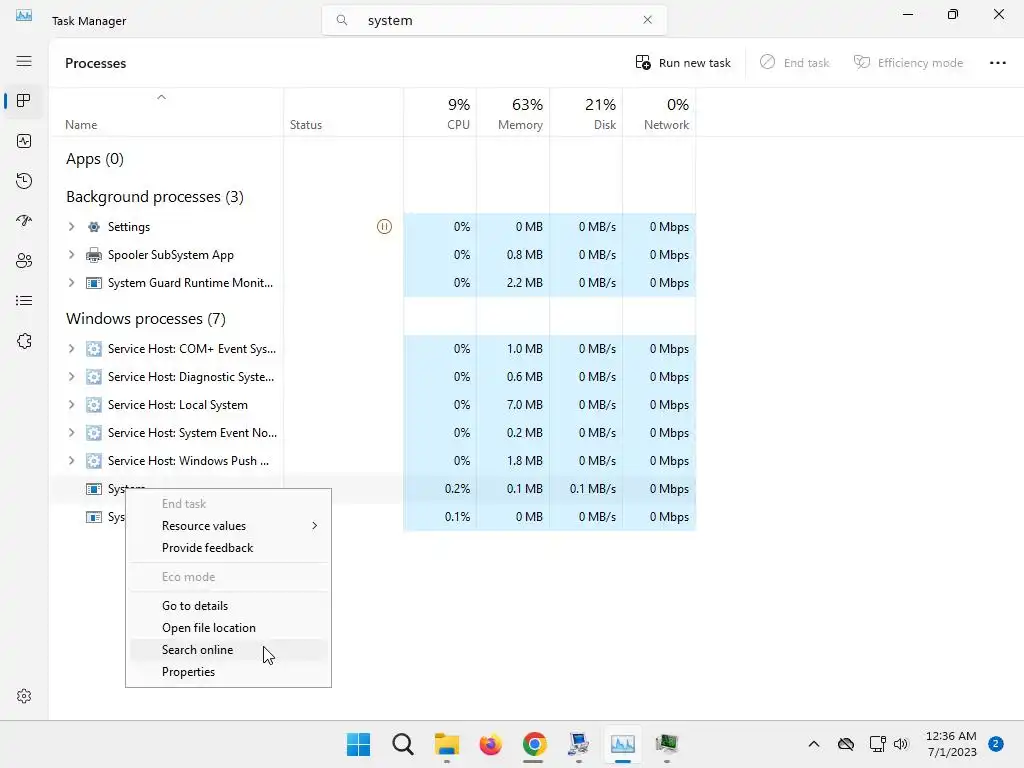The width and height of the screenshot is (1024, 768).
Task: Click the cloud sync tray icon
Action: point(846,744)
